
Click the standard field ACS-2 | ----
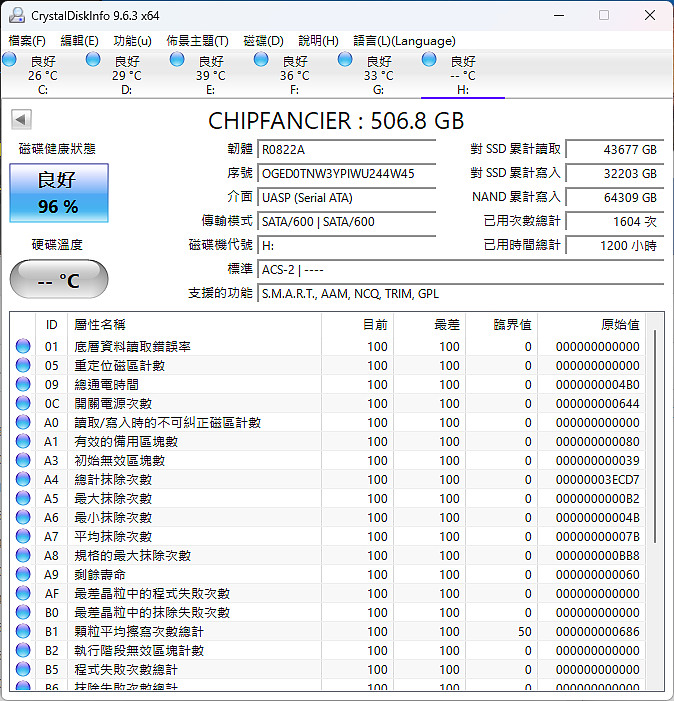(460, 270)
